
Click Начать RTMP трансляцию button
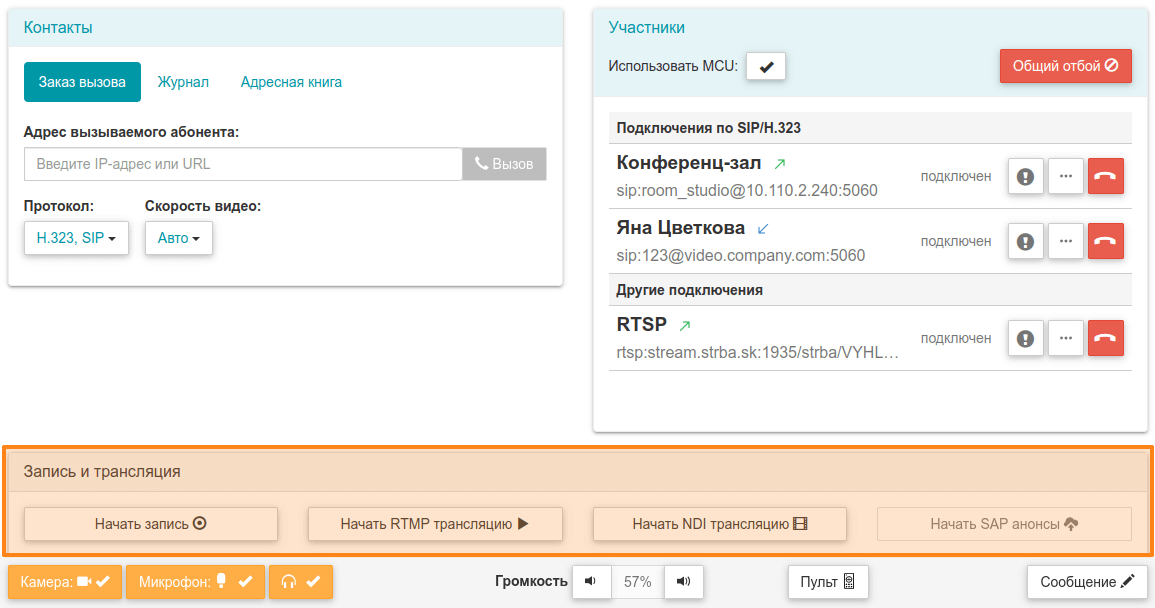click(435, 524)
